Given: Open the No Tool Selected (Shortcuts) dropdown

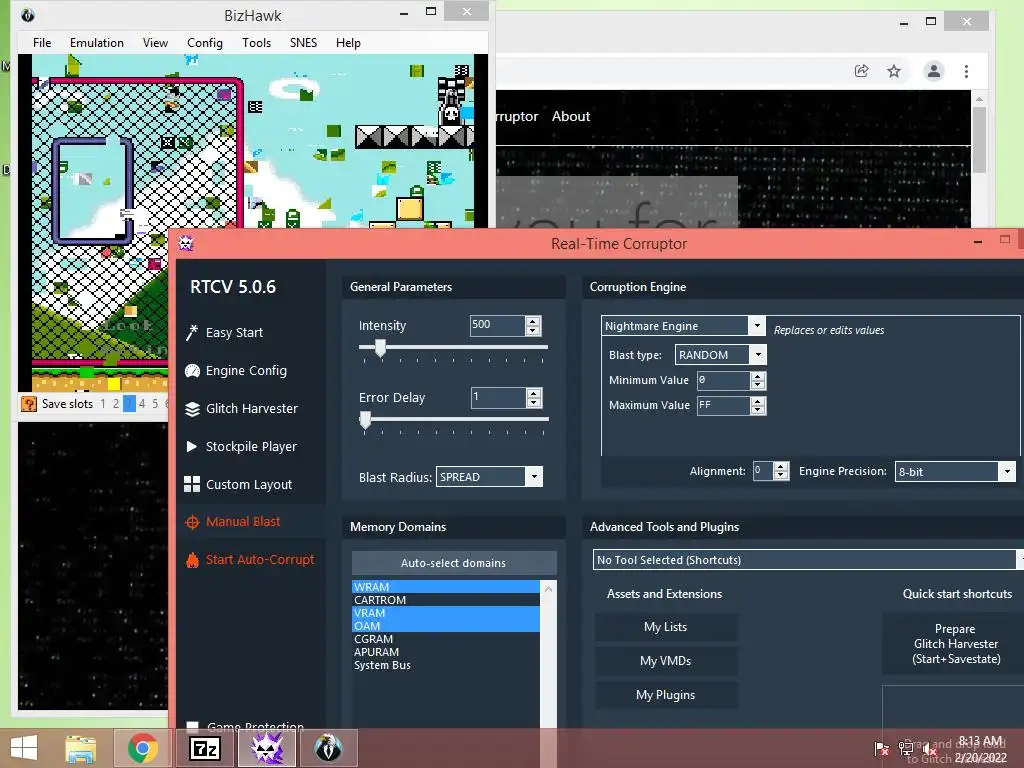Looking at the screenshot, I should click(1019, 560).
